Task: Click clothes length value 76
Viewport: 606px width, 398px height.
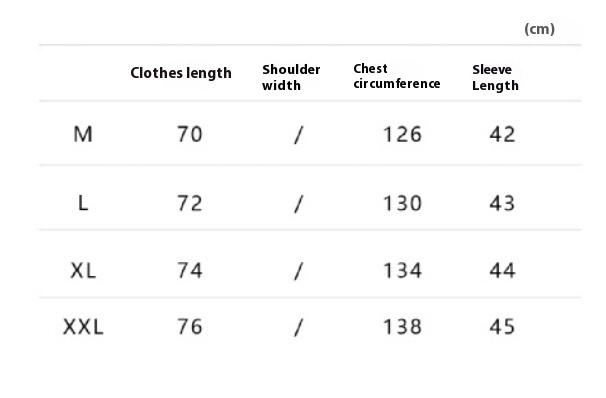Action: 190,327
